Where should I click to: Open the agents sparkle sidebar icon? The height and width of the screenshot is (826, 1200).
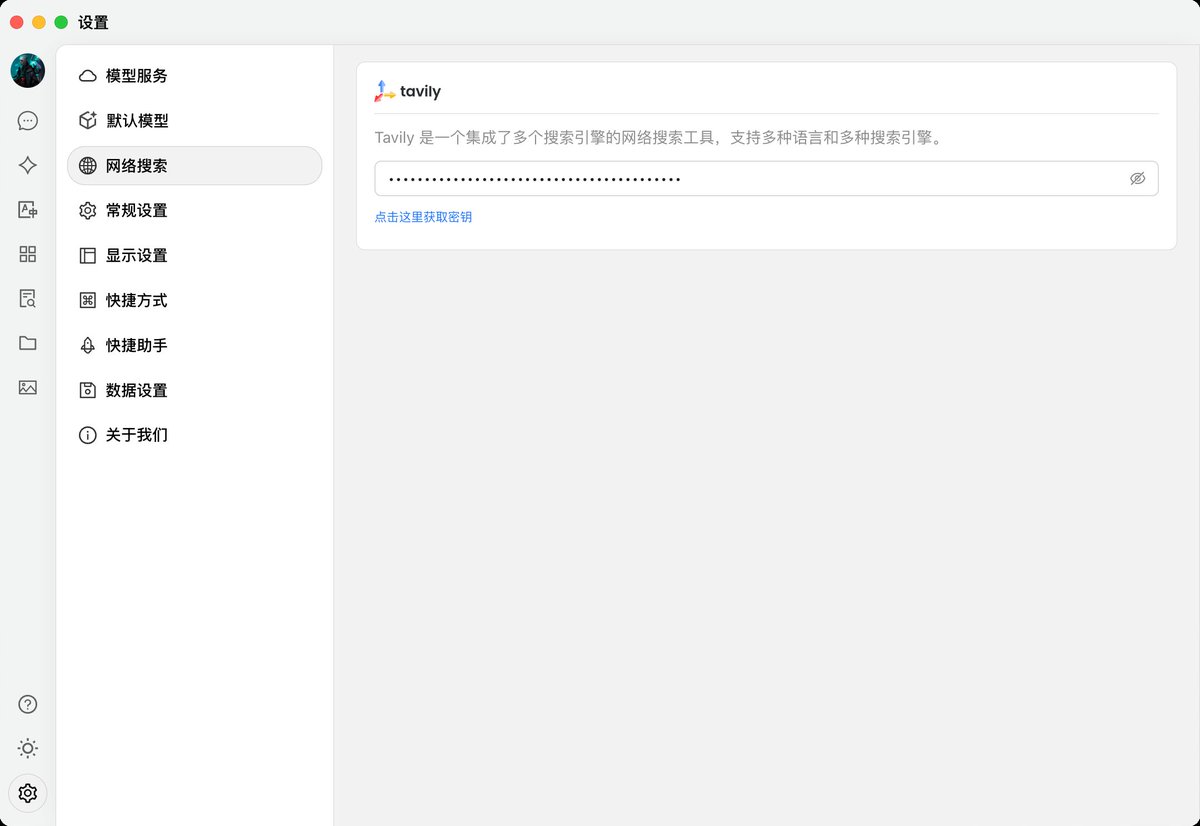point(28,166)
